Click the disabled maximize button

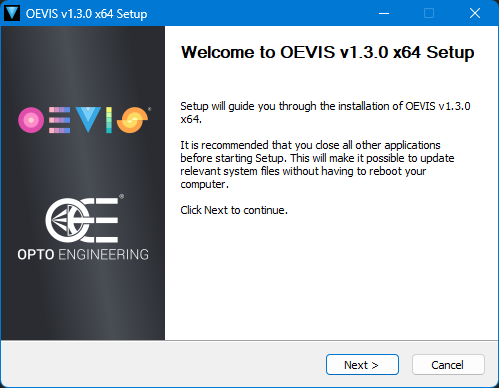[x=429, y=13]
